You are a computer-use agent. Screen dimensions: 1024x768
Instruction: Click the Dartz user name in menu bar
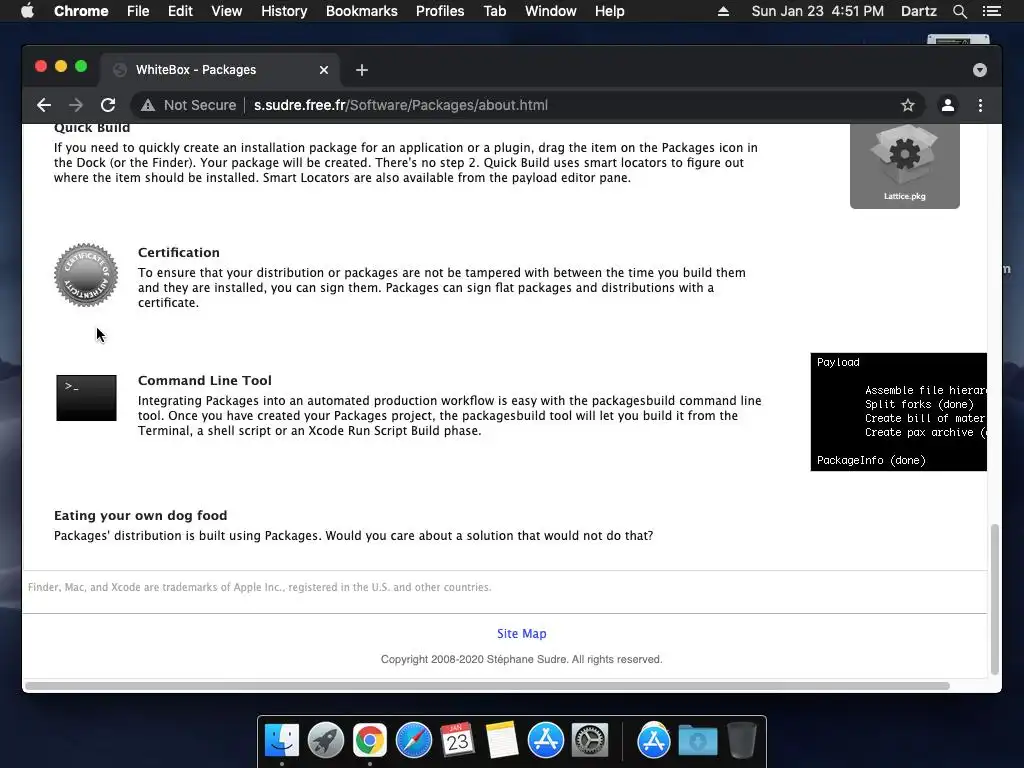(919, 11)
